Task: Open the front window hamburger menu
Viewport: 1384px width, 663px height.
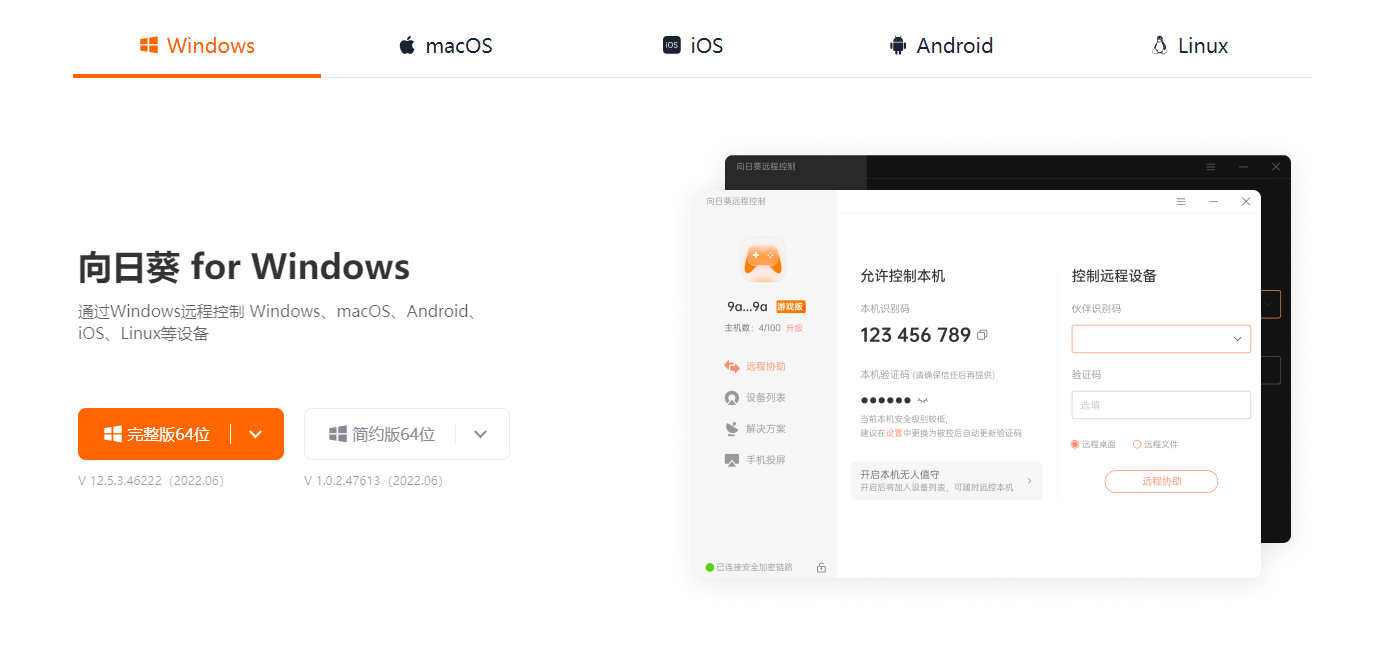Action: click(x=1181, y=201)
